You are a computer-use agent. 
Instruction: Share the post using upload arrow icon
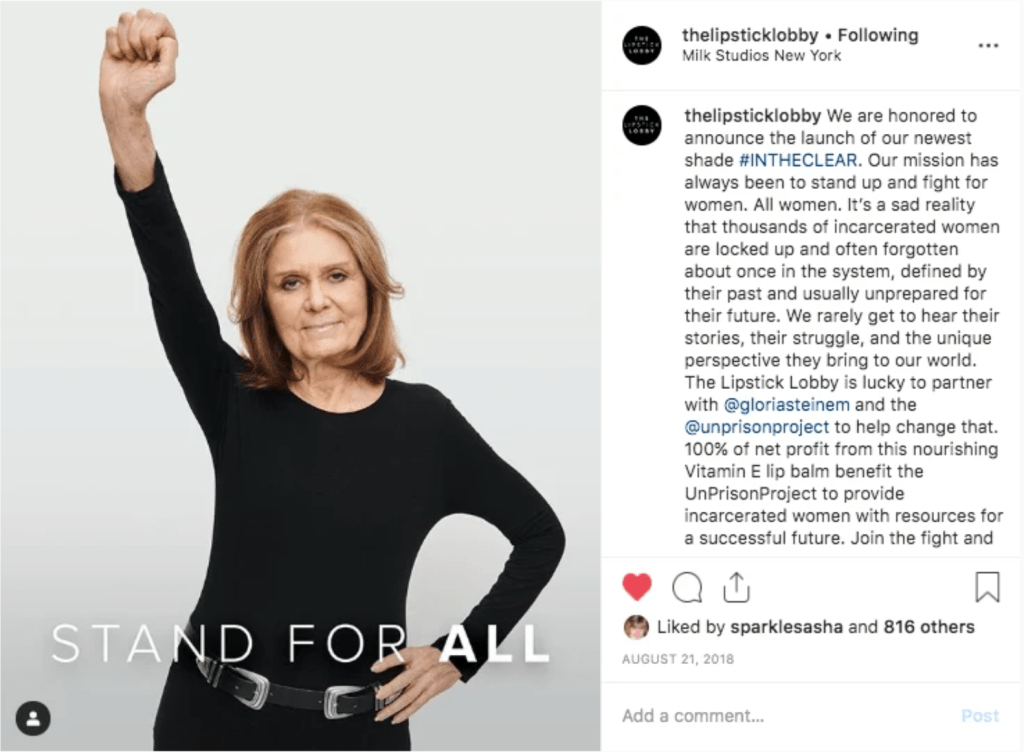[x=736, y=586]
